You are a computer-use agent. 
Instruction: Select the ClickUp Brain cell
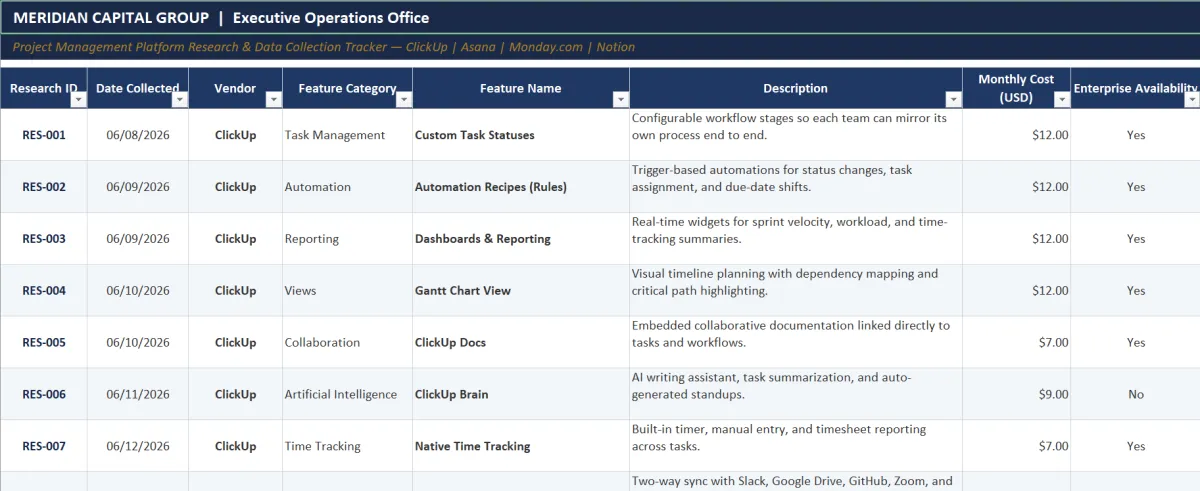coord(521,395)
